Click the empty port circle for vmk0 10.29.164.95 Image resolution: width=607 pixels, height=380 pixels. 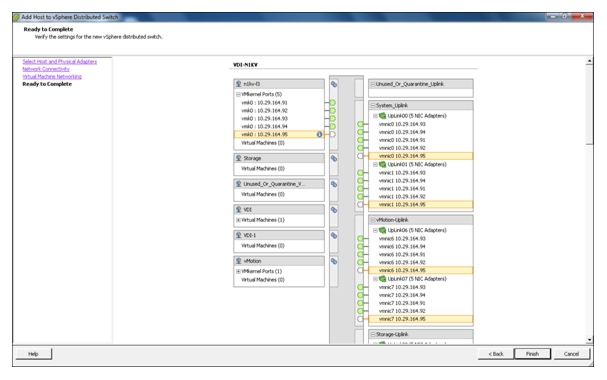tap(333, 134)
